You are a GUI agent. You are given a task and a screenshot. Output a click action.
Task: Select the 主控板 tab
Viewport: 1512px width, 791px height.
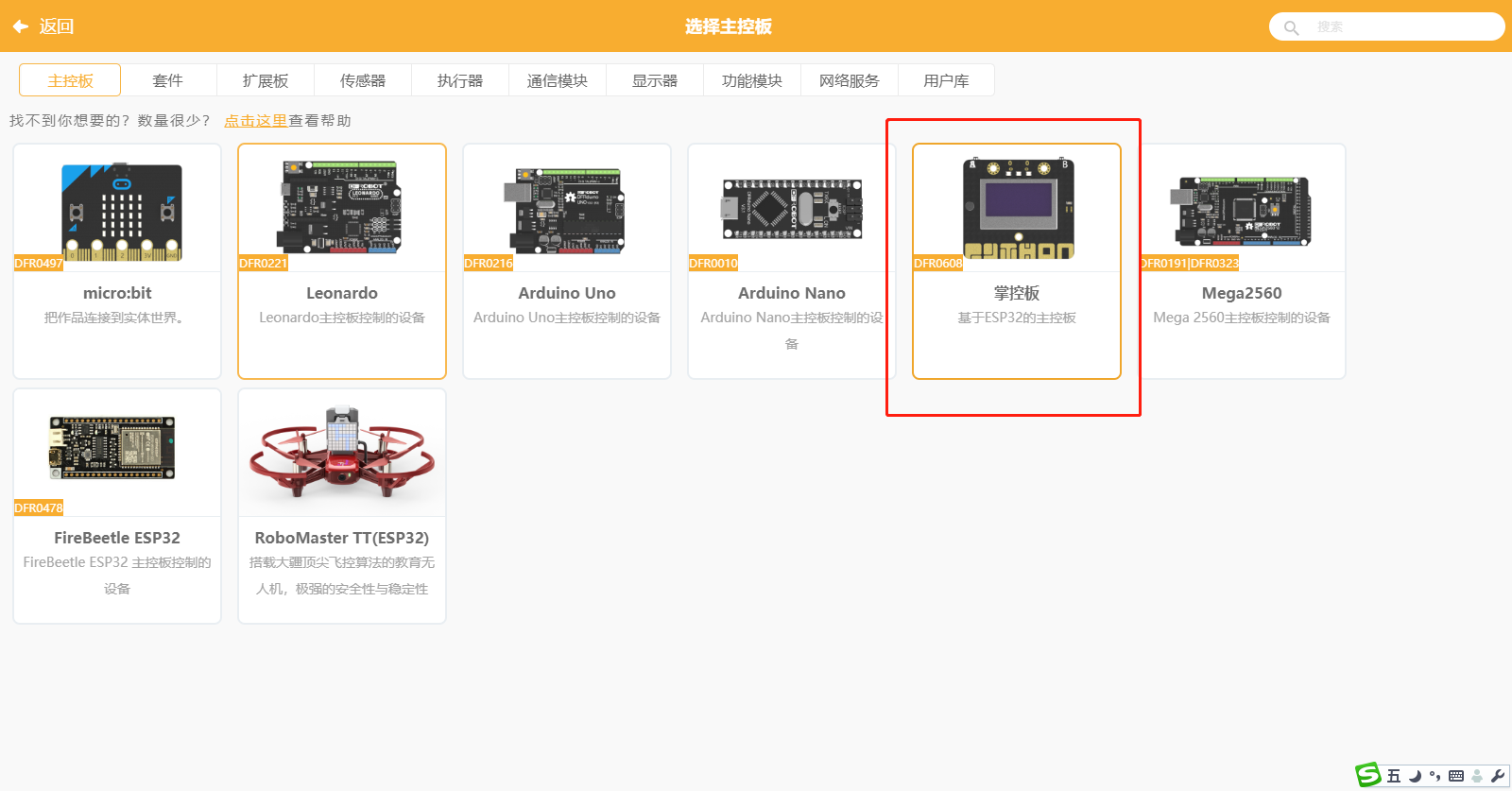70,80
